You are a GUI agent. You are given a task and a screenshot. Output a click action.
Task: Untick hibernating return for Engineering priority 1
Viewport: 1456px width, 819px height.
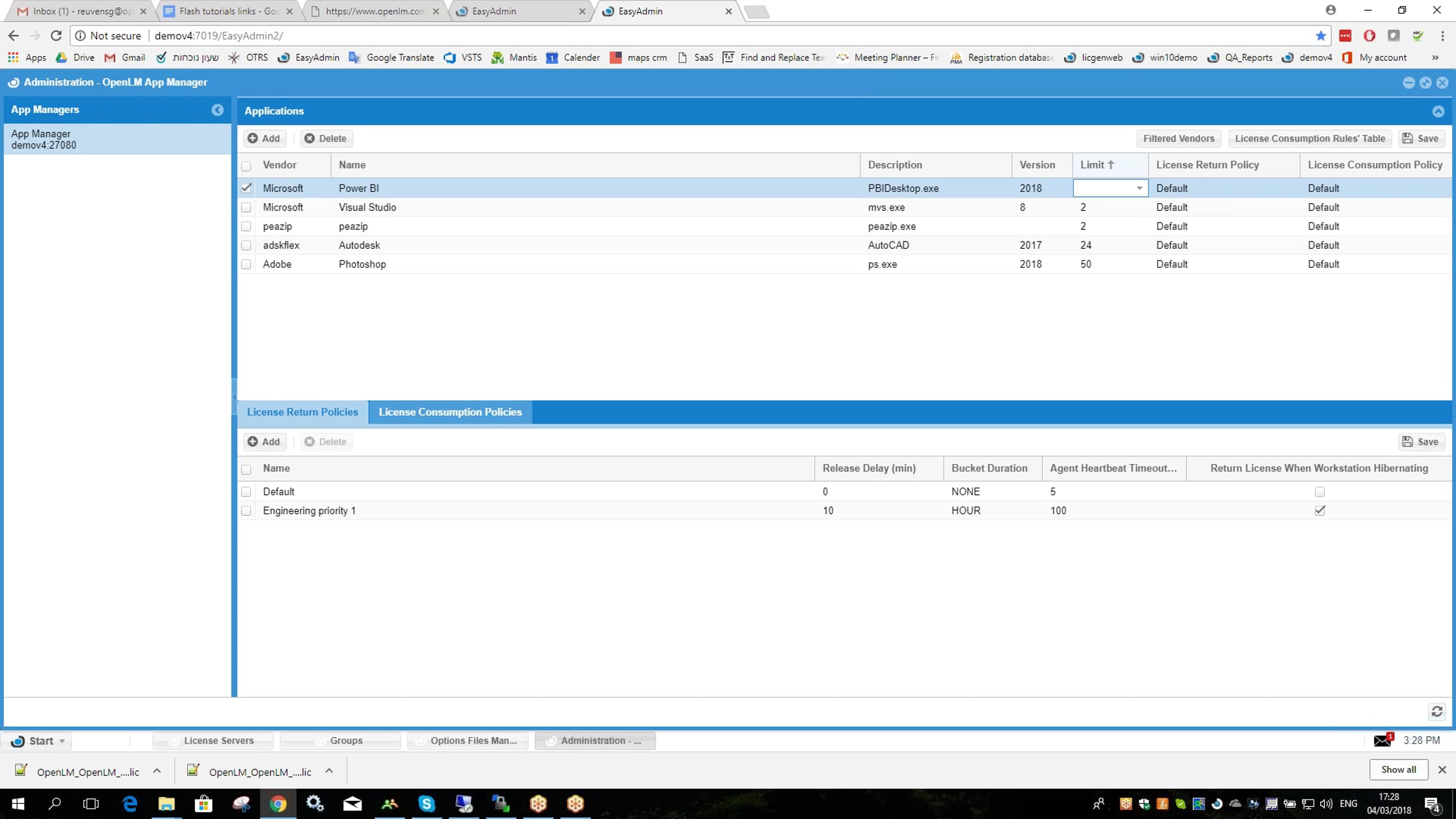coord(1319,511)
